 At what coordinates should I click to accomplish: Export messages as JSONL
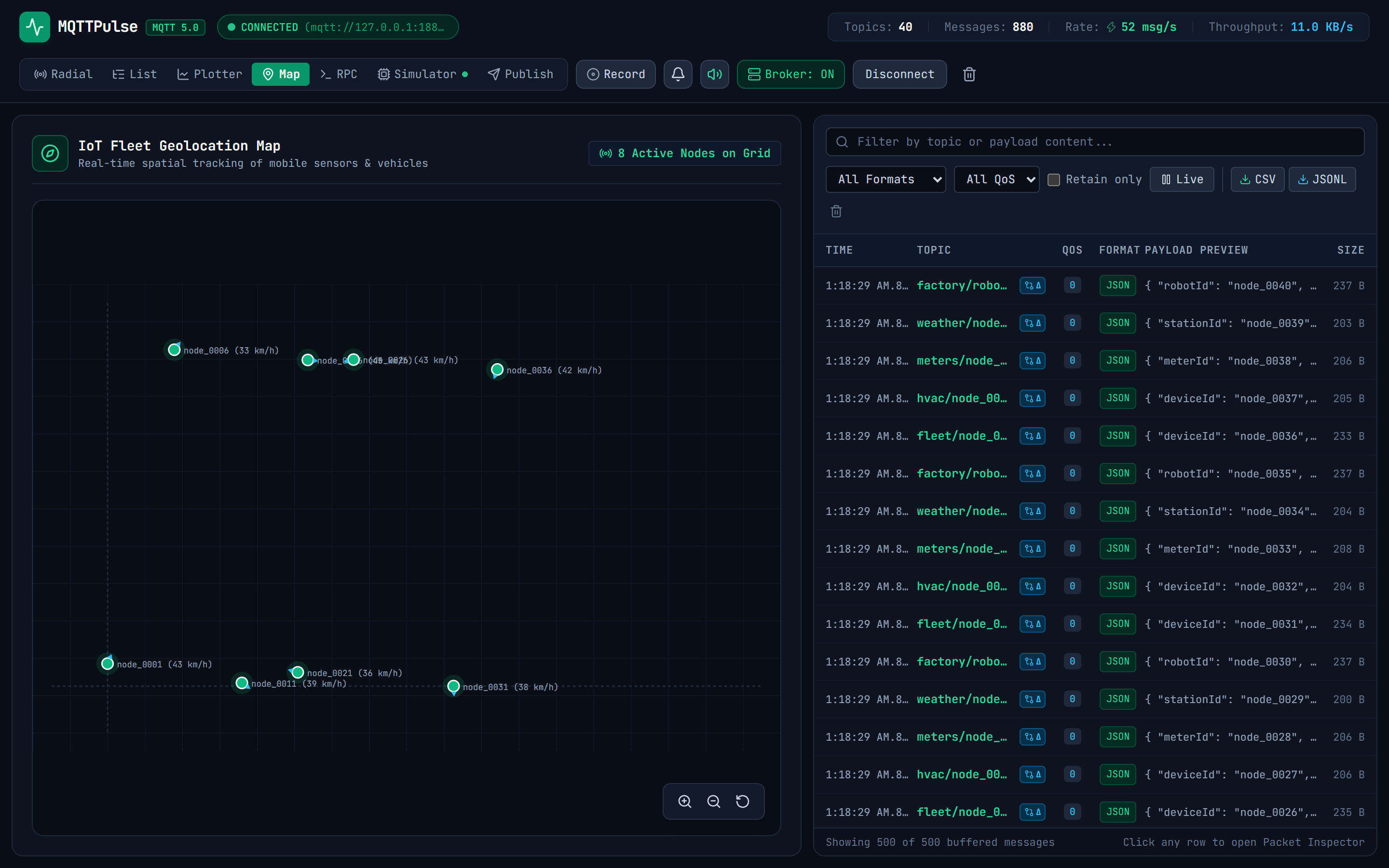coord(1322,180)
